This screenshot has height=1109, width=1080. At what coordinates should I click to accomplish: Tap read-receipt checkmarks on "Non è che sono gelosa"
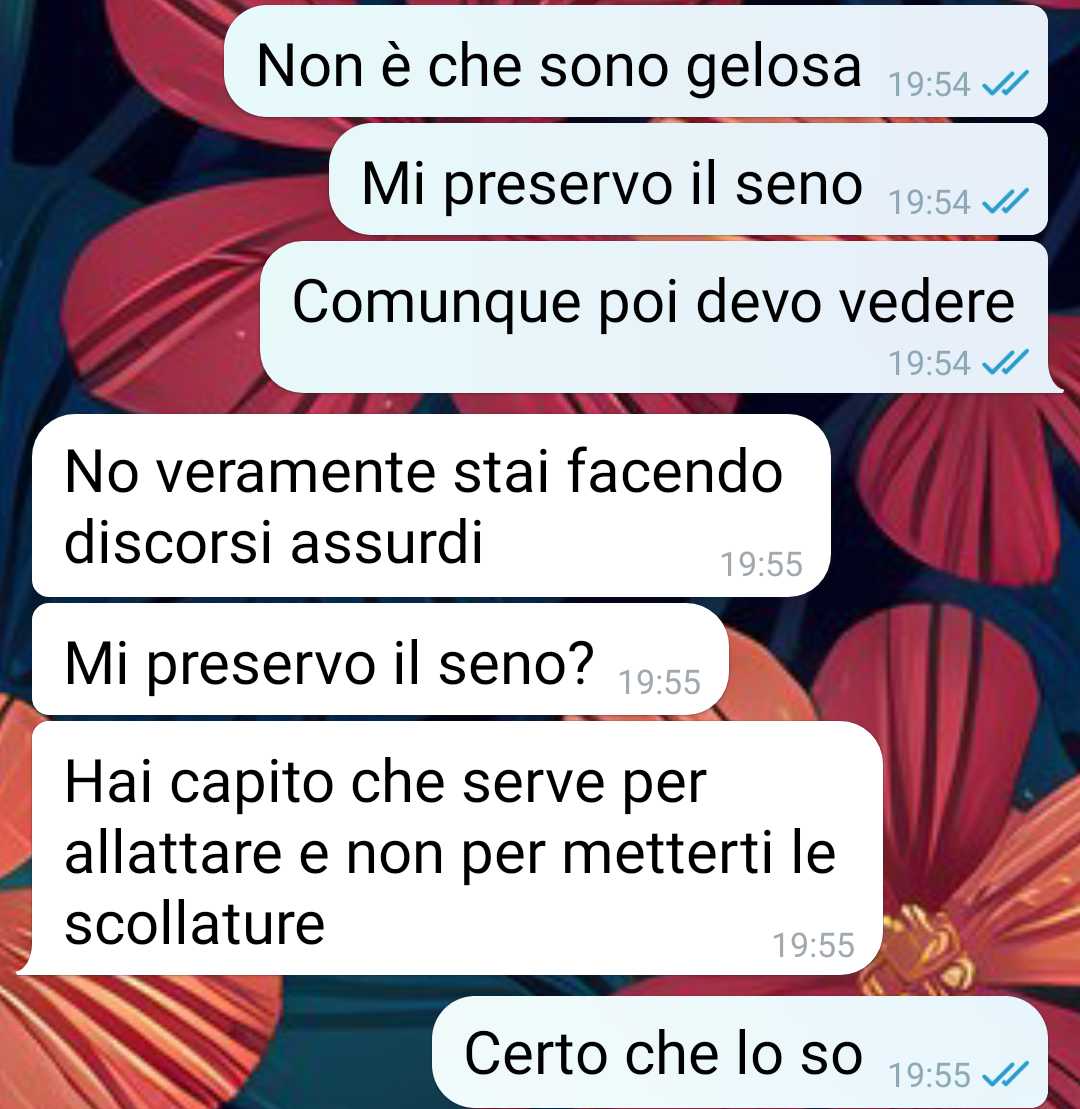pyautogui.click(x=1005, y=85)
